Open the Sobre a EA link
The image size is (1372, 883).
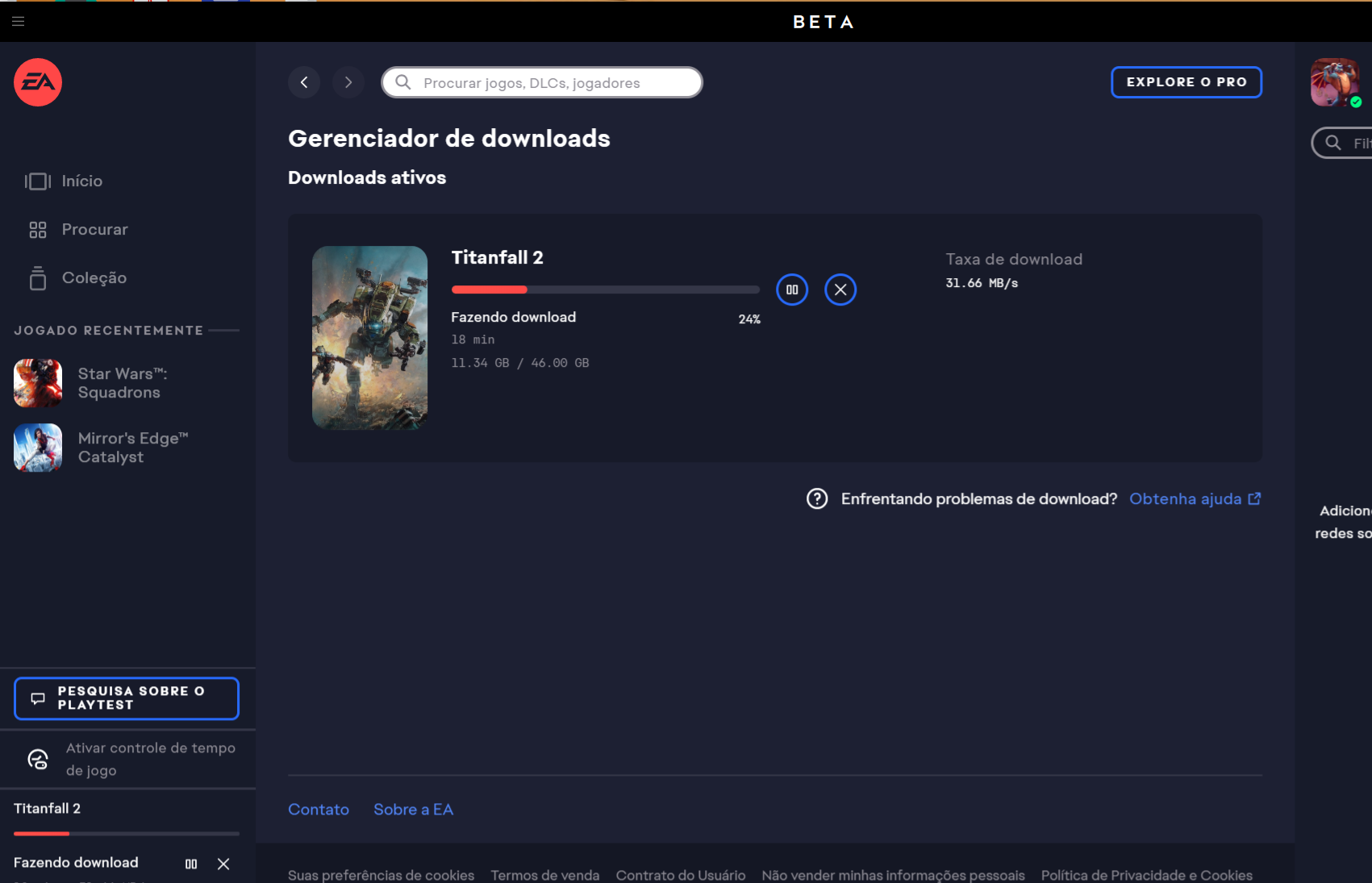[x=413, y=810]
